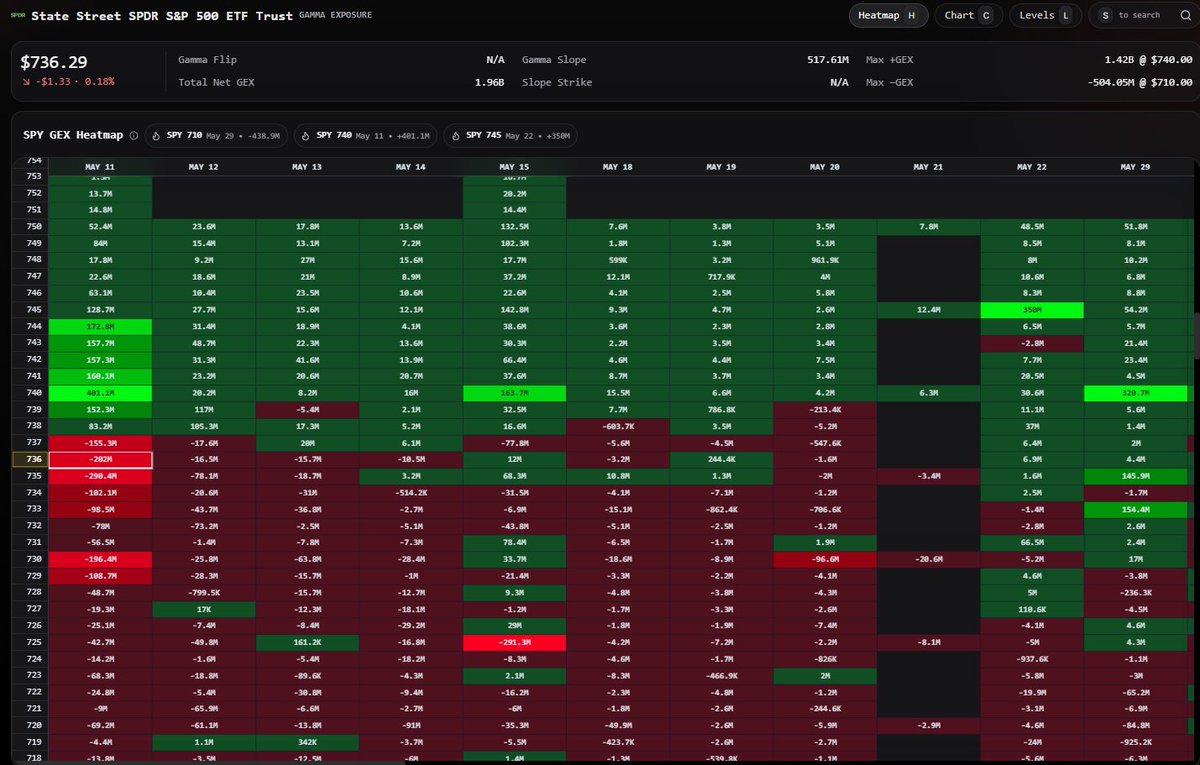Select the SPY 745 May 22 +350M chip
Viewport: 1200px width, 765px height.
tap(509, 135)
